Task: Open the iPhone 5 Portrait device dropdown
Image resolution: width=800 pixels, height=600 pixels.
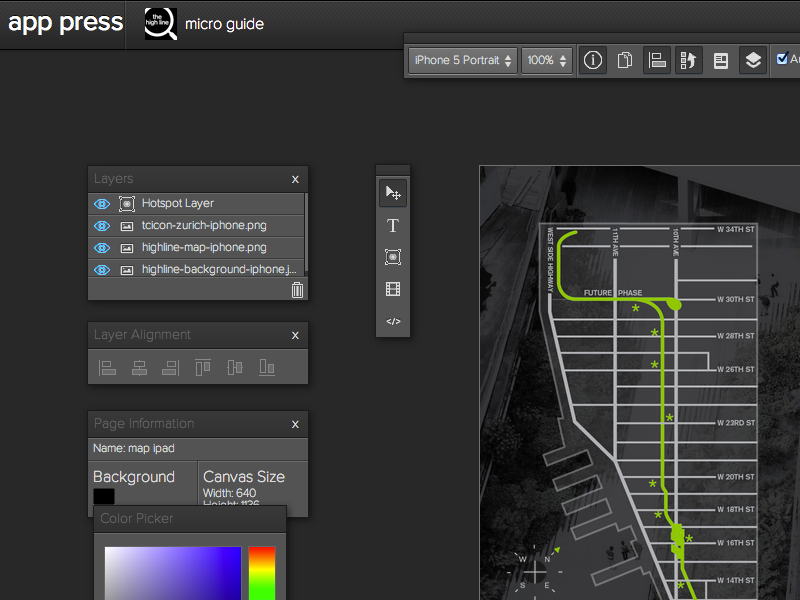Action: [x=463, y=60]
